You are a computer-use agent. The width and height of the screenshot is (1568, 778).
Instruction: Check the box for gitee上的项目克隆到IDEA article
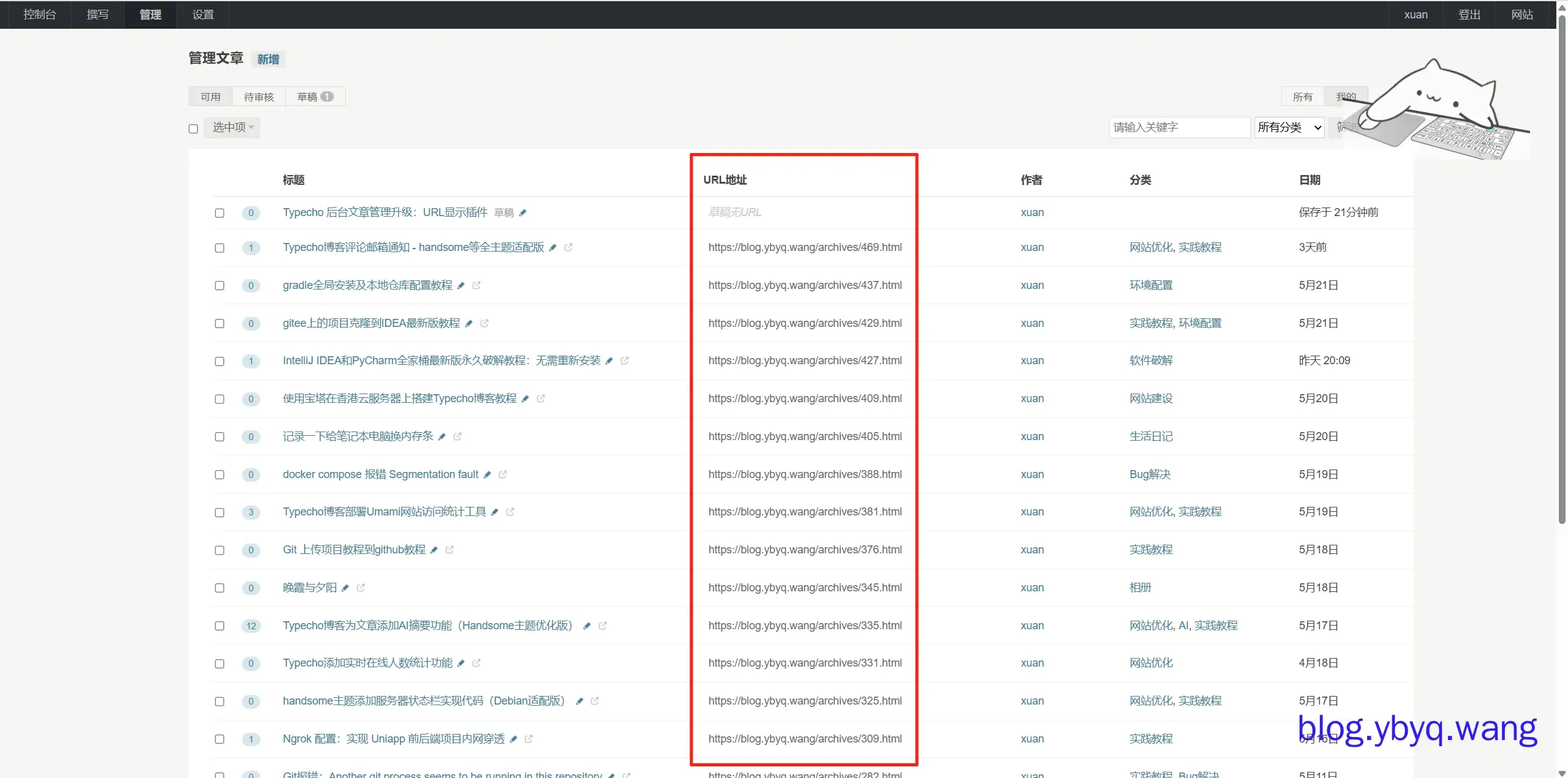click(x=219, y=323)
